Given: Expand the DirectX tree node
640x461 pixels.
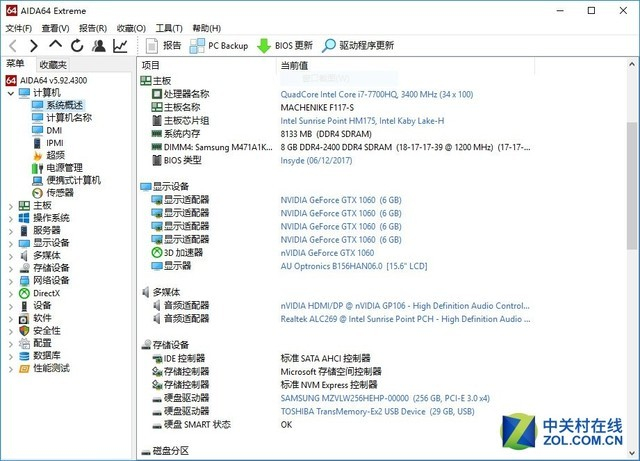Looking at the screenshot, I should coord(11,294).
